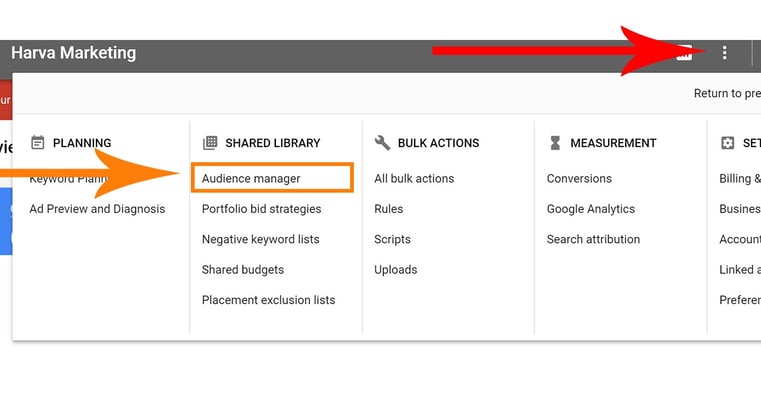The width and height of the screenshot is (761, 398).
Task: Go to Uploads
Action: pyautogui.click(x=396, y=269)
